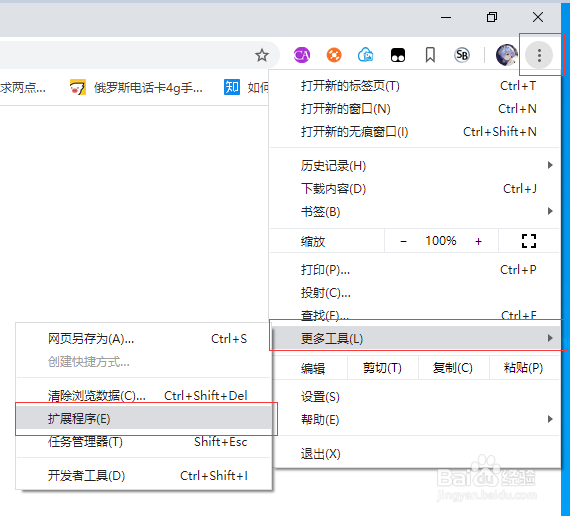Click the fullscreen icon in zoom row
The image size is (570, 516).
529,241
